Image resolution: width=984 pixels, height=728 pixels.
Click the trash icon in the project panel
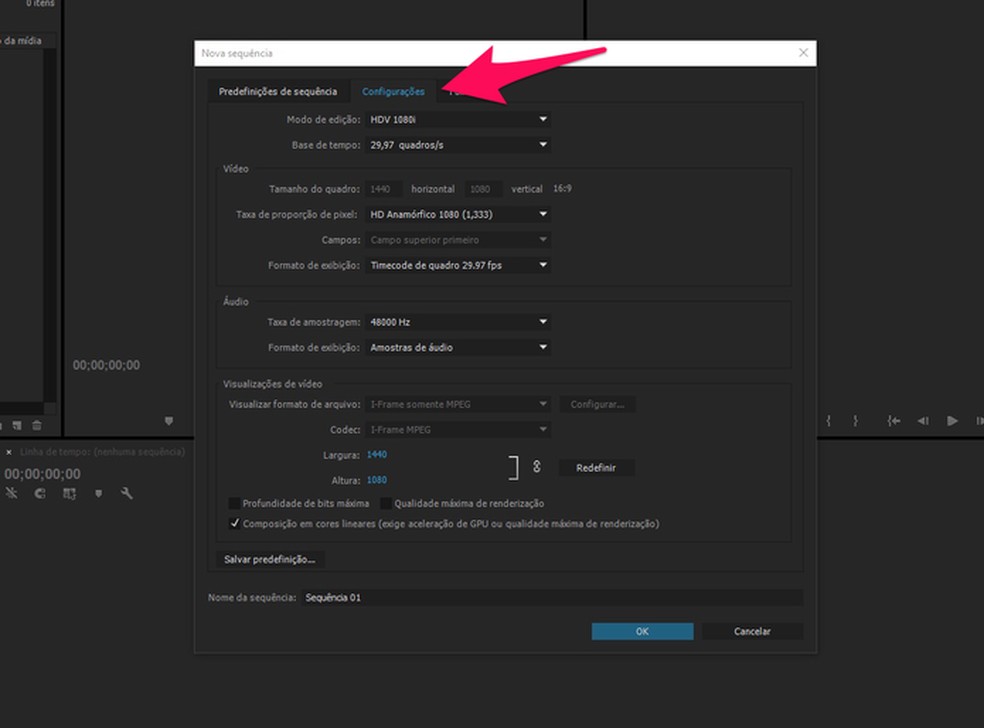(x=36, y=426)
